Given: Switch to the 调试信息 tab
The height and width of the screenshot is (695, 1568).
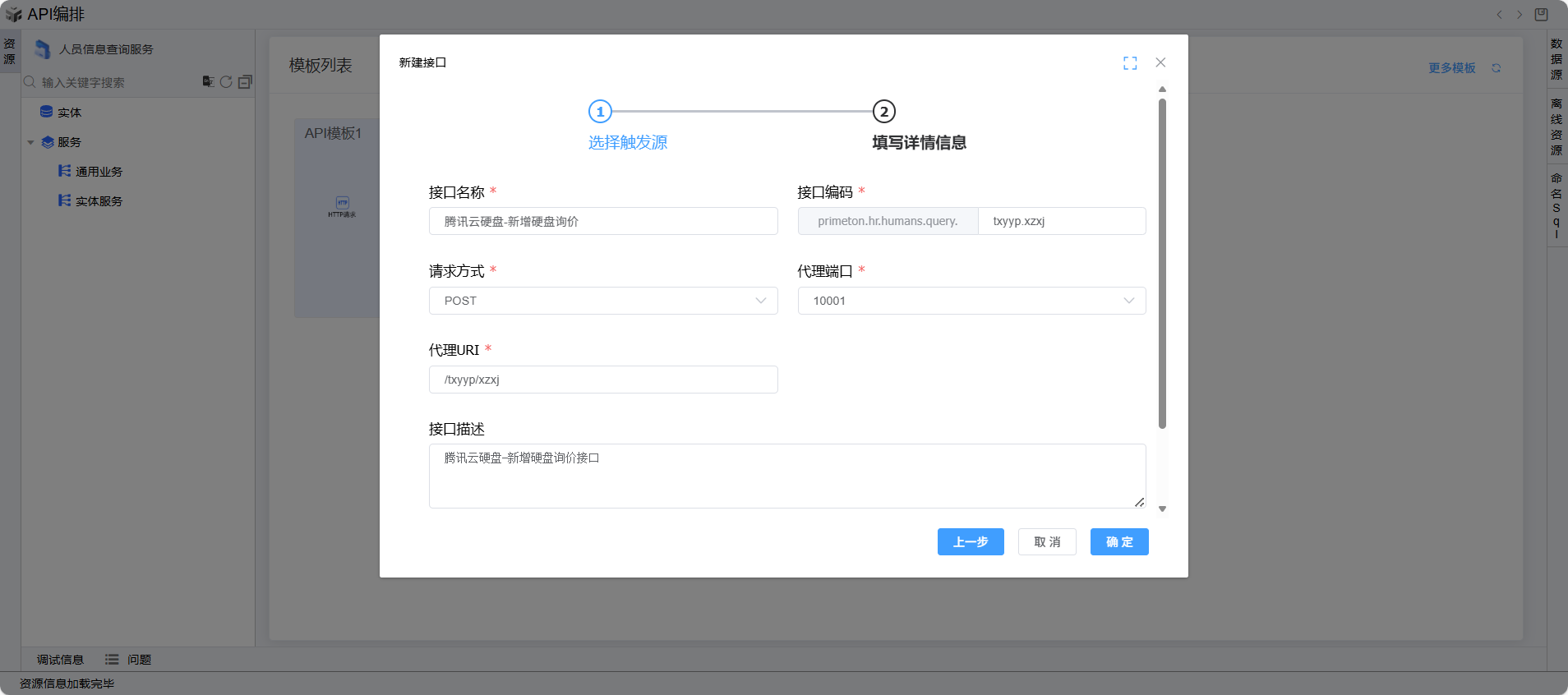Looking at the screenshot, I should coord(60,660).
